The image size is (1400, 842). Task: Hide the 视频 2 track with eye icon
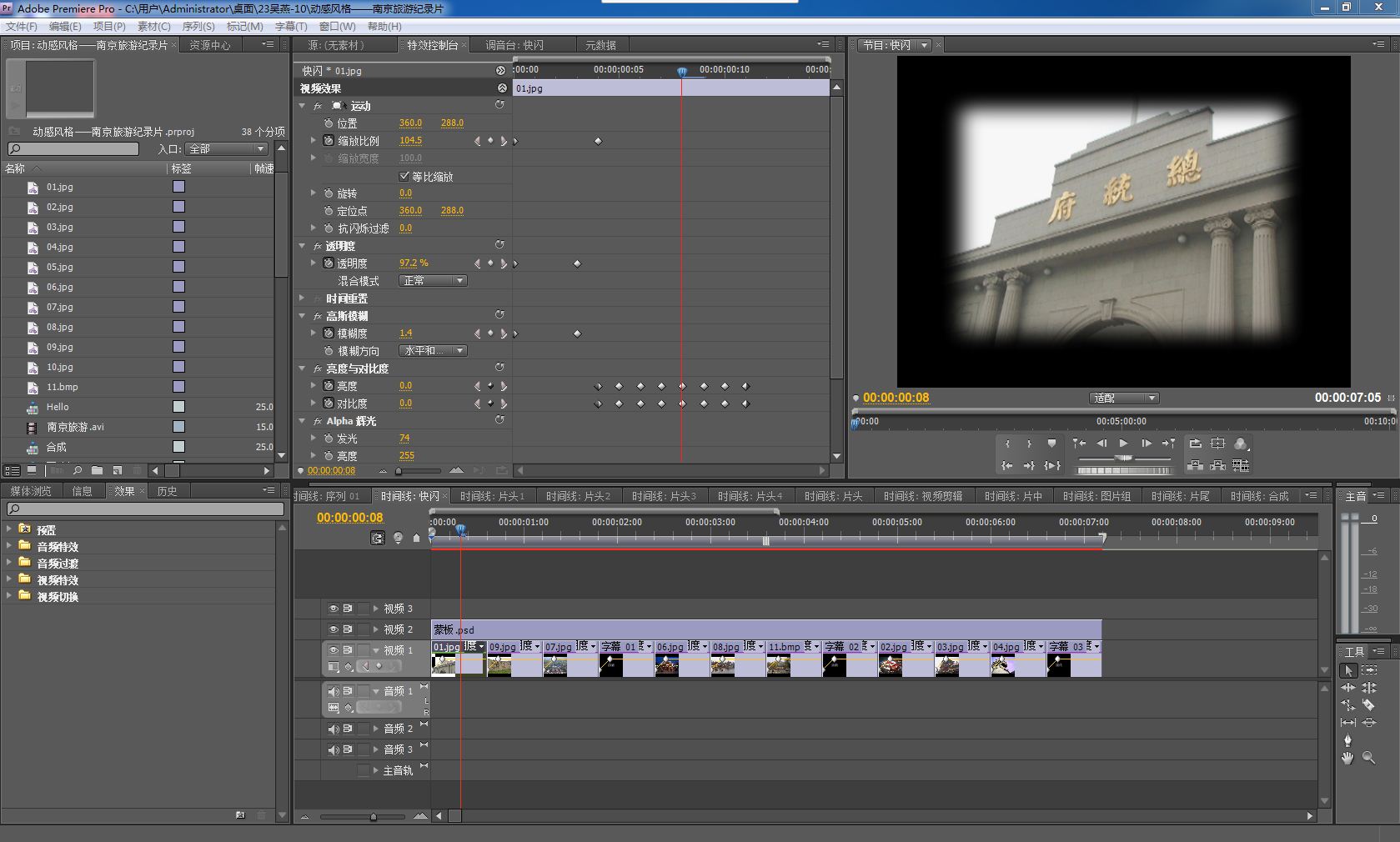click(x=334, y=629)
